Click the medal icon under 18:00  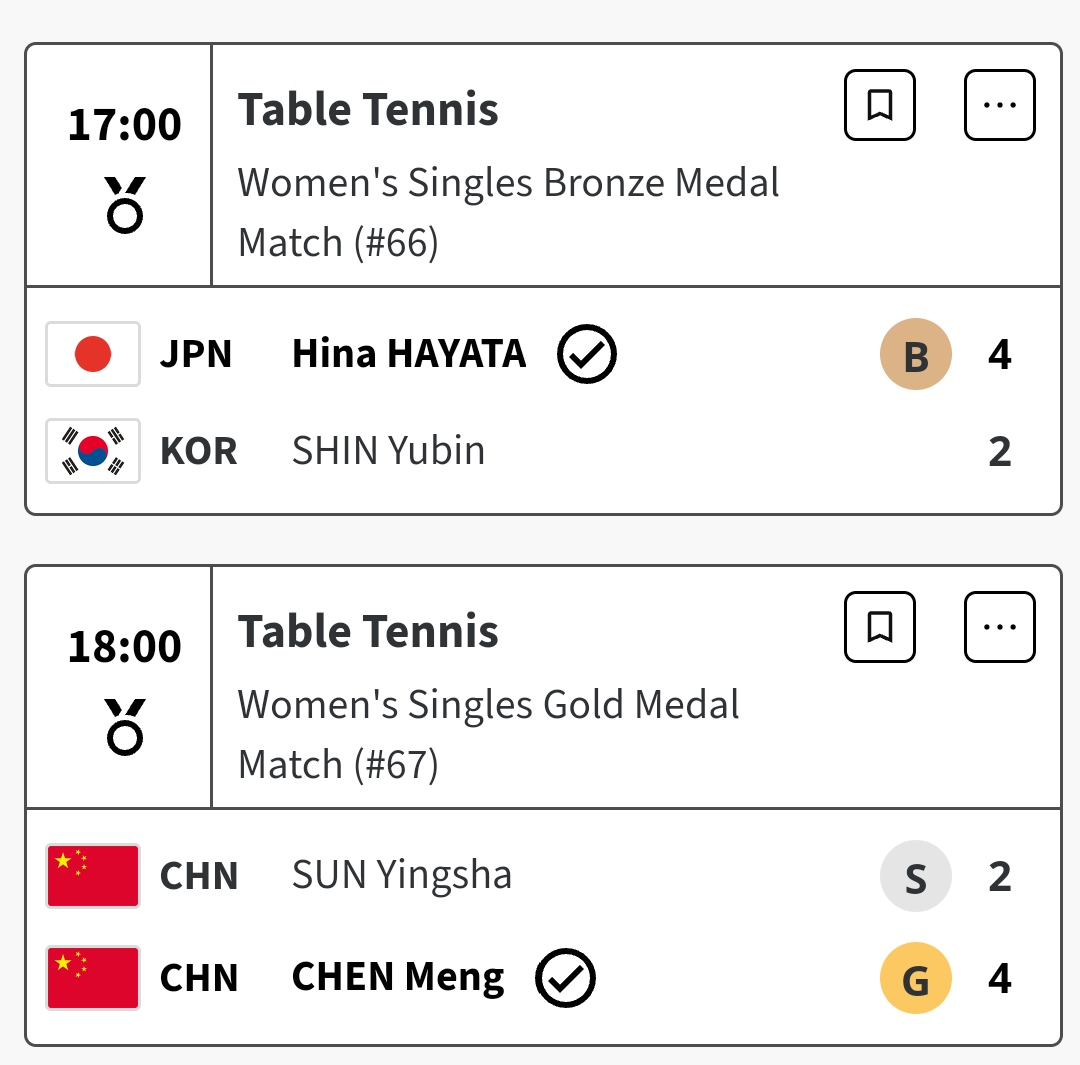(x=125, y=726)
